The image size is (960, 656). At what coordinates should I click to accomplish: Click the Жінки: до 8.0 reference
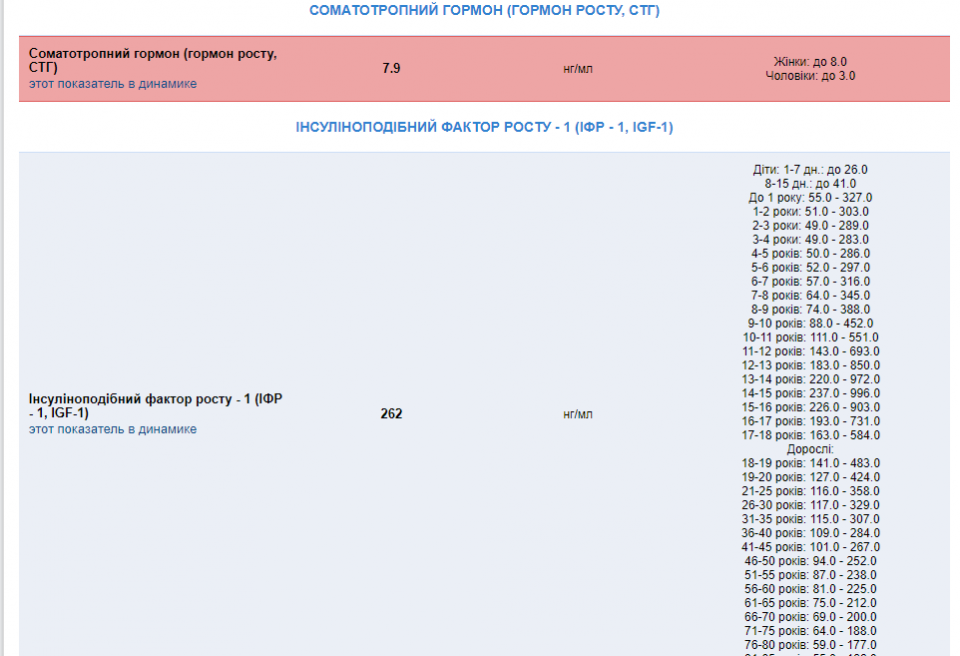810,62
